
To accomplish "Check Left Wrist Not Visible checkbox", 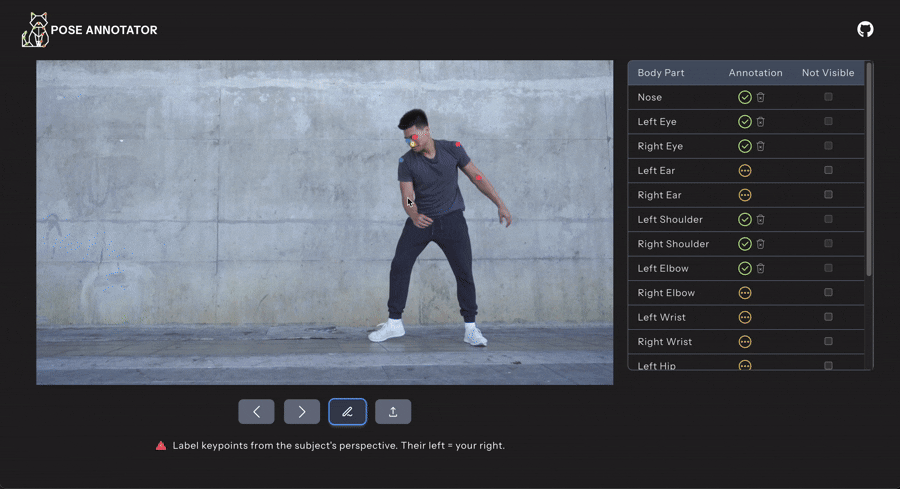I will click(828, 317).
